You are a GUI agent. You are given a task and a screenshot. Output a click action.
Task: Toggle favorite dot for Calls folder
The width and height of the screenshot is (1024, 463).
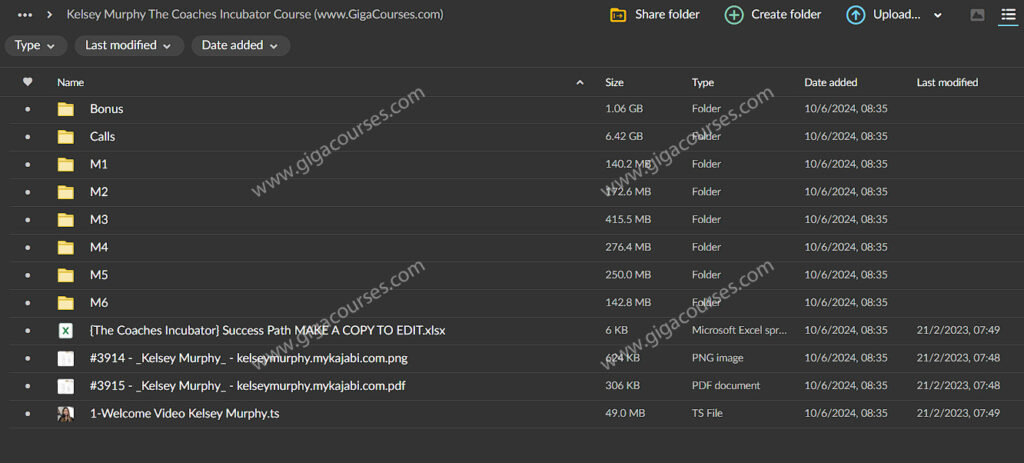coord(27,137)
